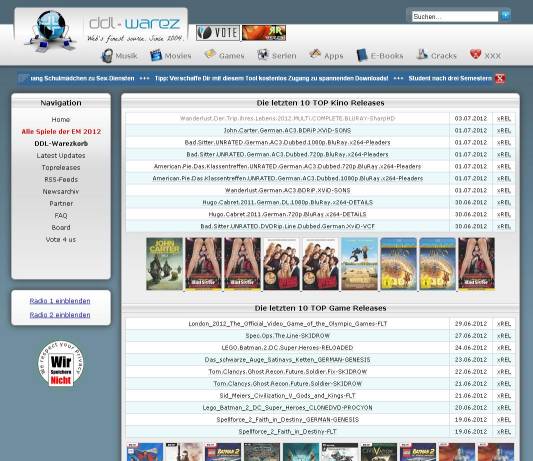The height and width of the screenshot is (461, 533).
Task: Click the orange RR banner image
Action: point(264,33)
